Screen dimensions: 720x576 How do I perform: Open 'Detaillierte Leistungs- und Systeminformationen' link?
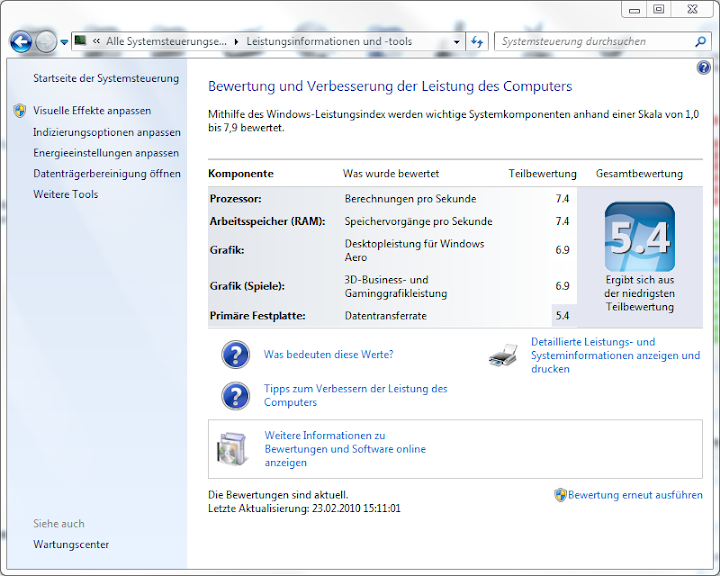(x=615, y=356)
